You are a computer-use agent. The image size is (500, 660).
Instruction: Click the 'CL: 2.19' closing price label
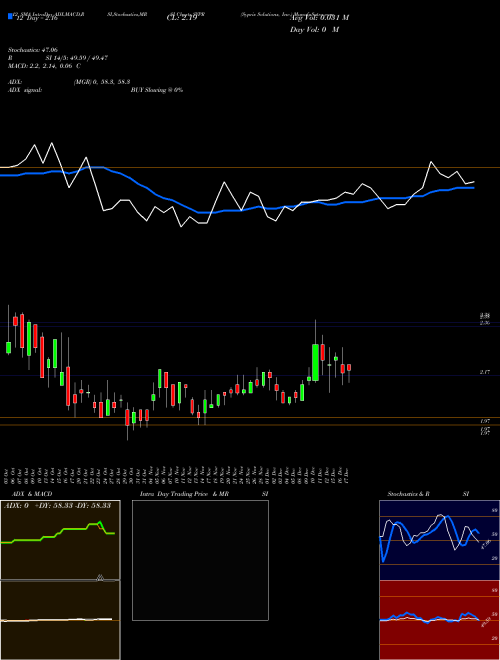pos(182,18)
